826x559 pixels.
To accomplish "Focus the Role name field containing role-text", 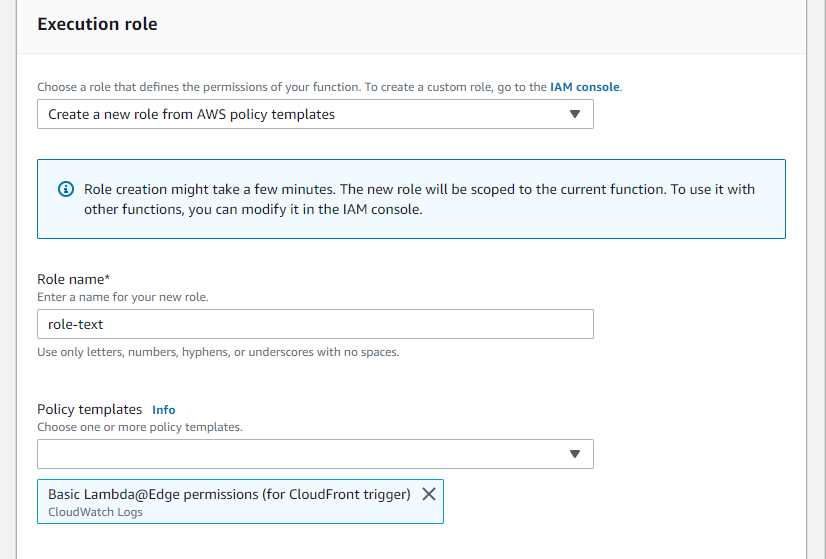I will point(315,324).
